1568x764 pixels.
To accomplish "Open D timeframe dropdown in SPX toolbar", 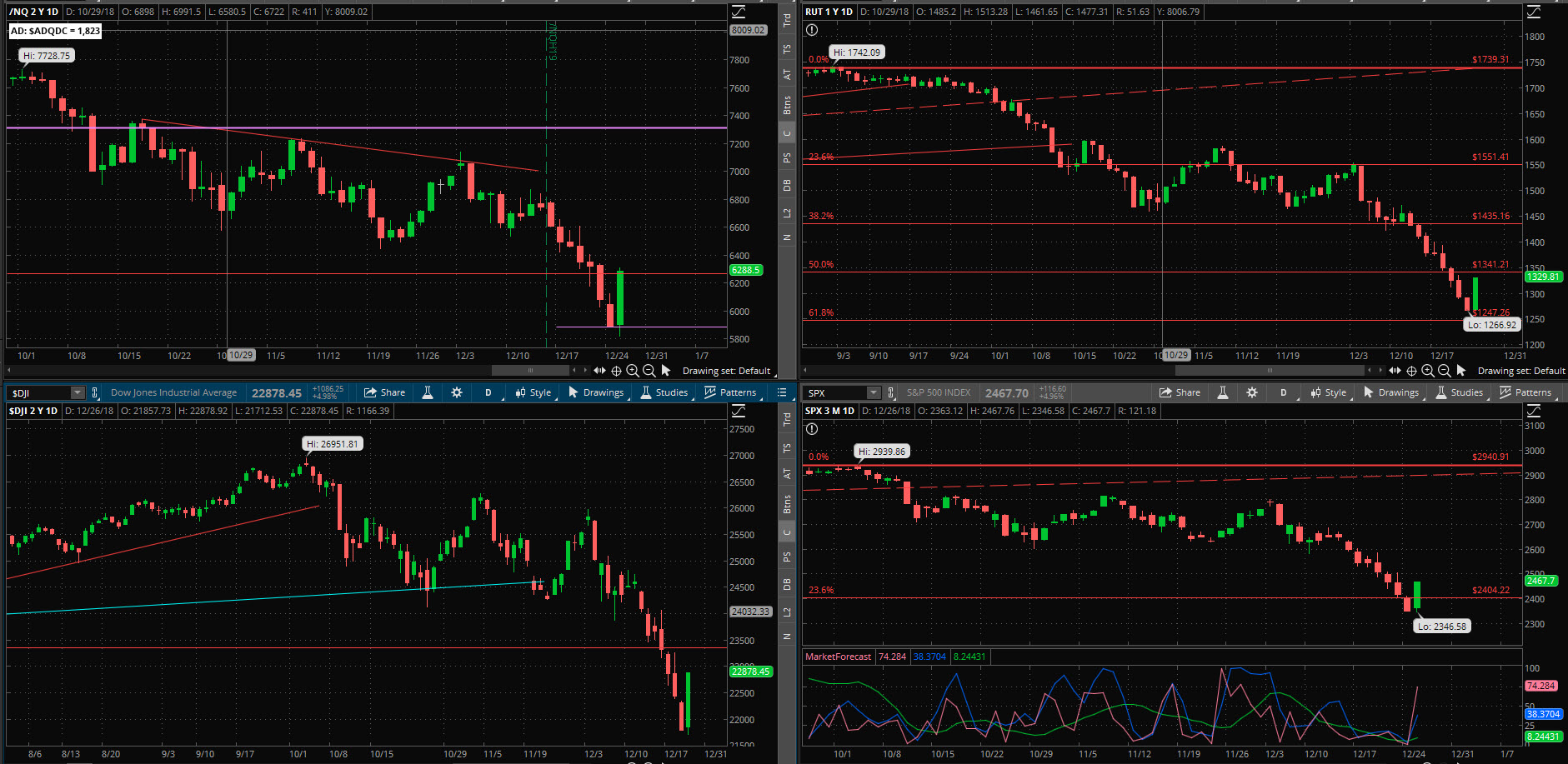I will [x=1285, y=392].
